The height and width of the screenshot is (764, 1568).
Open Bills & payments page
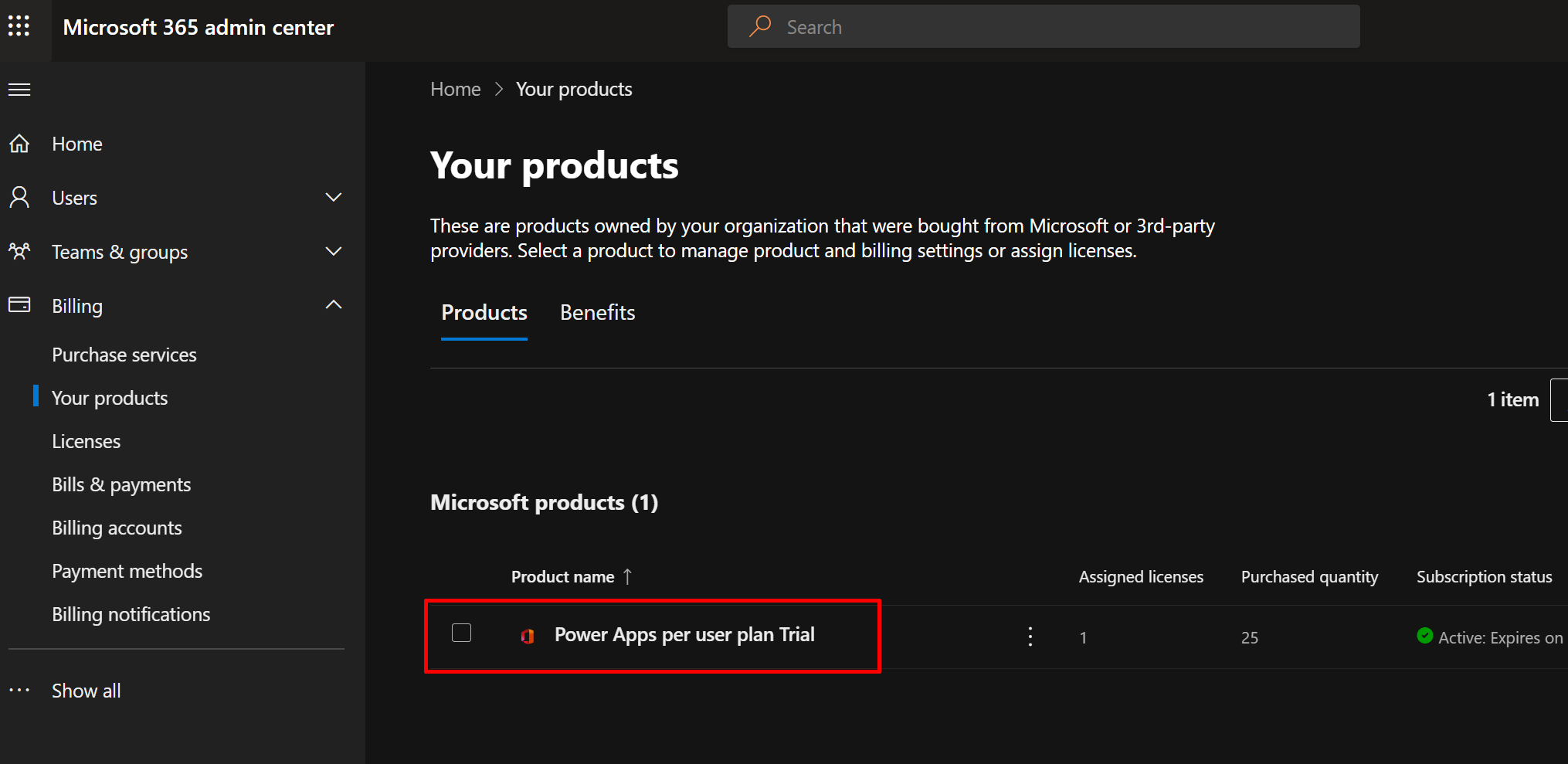pos(121,485)
